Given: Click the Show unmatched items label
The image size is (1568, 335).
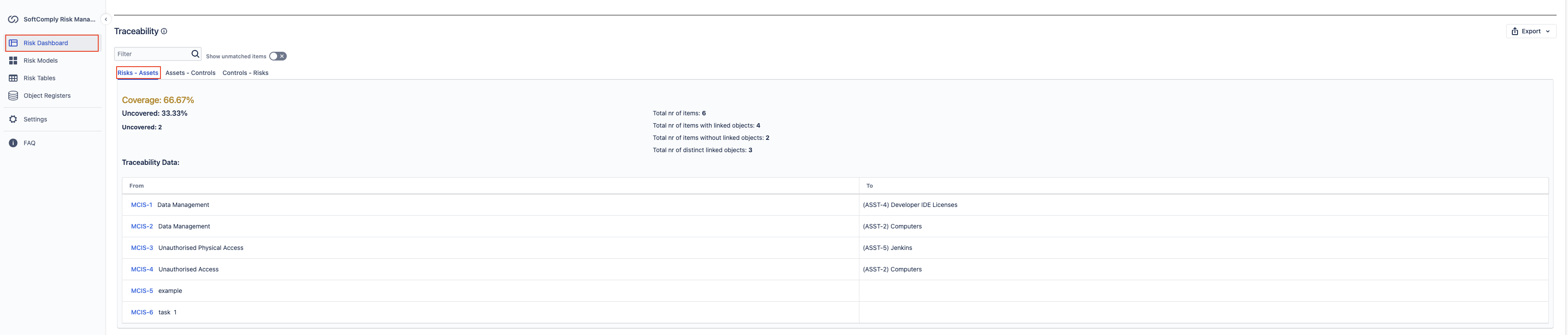Looking at the screenshot, I should [x=236, y=57].
